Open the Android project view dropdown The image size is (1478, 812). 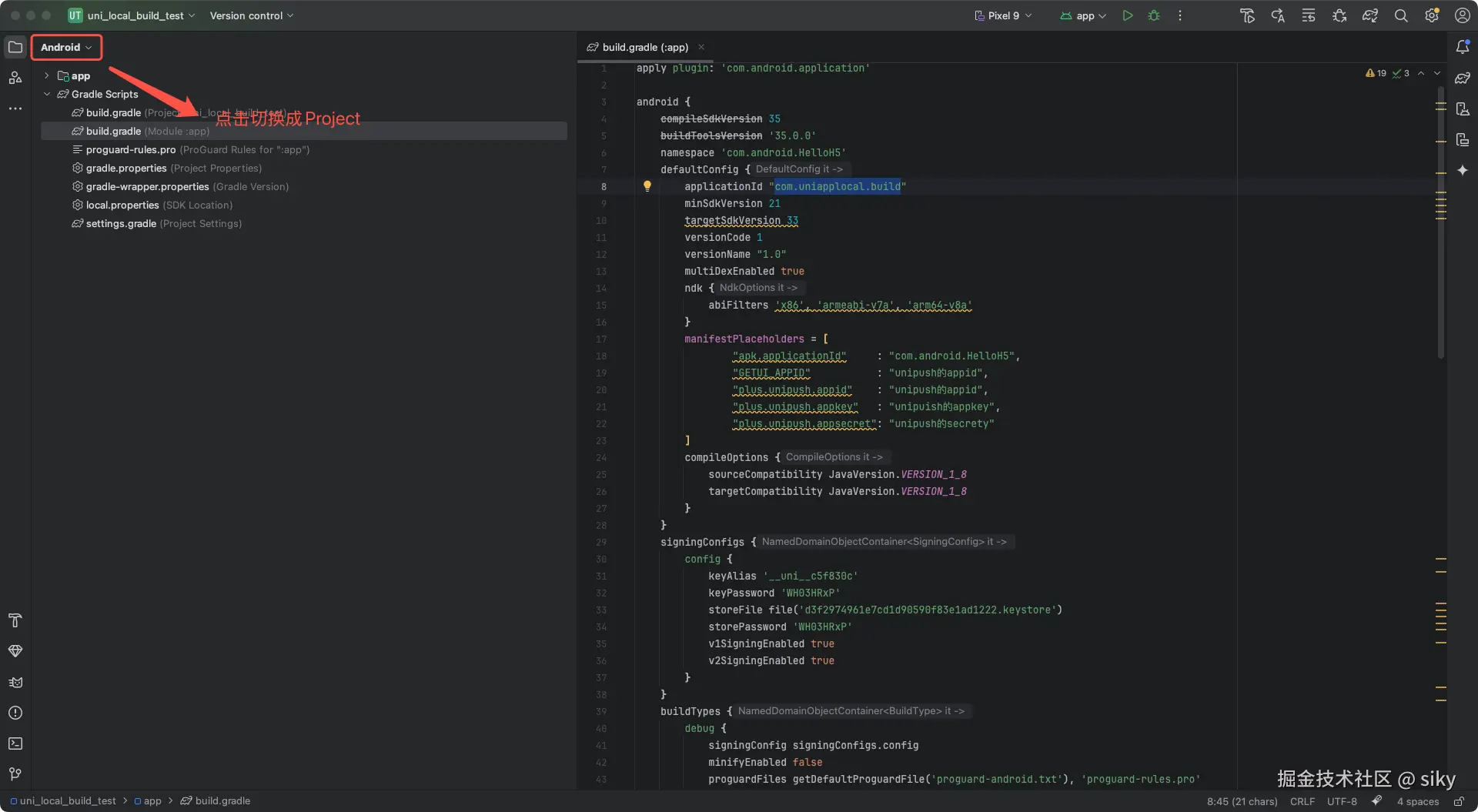66,48
